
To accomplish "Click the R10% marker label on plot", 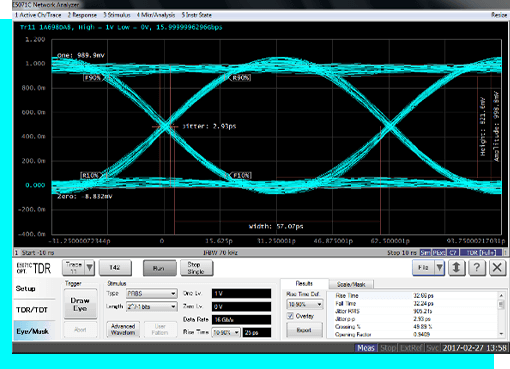I will point(91,175).
